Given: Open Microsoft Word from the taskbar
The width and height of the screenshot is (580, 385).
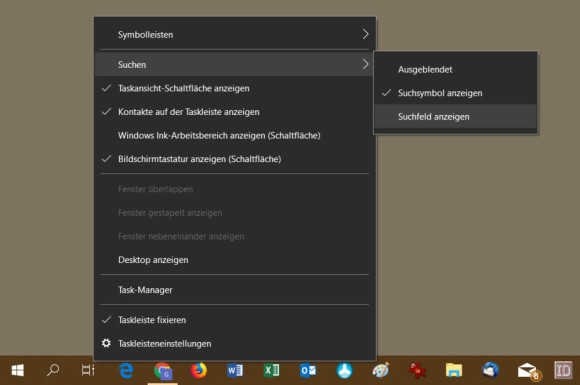Looking at the screenshot, I should (x=235, y=370).
